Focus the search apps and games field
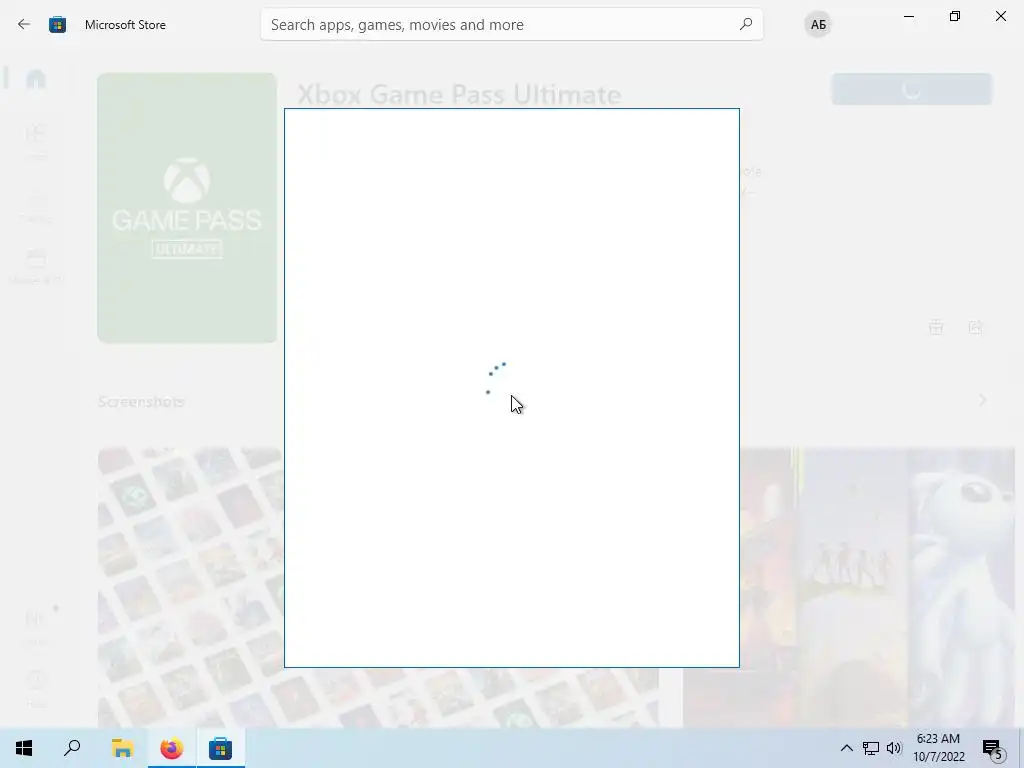Viewport: 1024px width, 768px height. [511, 25]
